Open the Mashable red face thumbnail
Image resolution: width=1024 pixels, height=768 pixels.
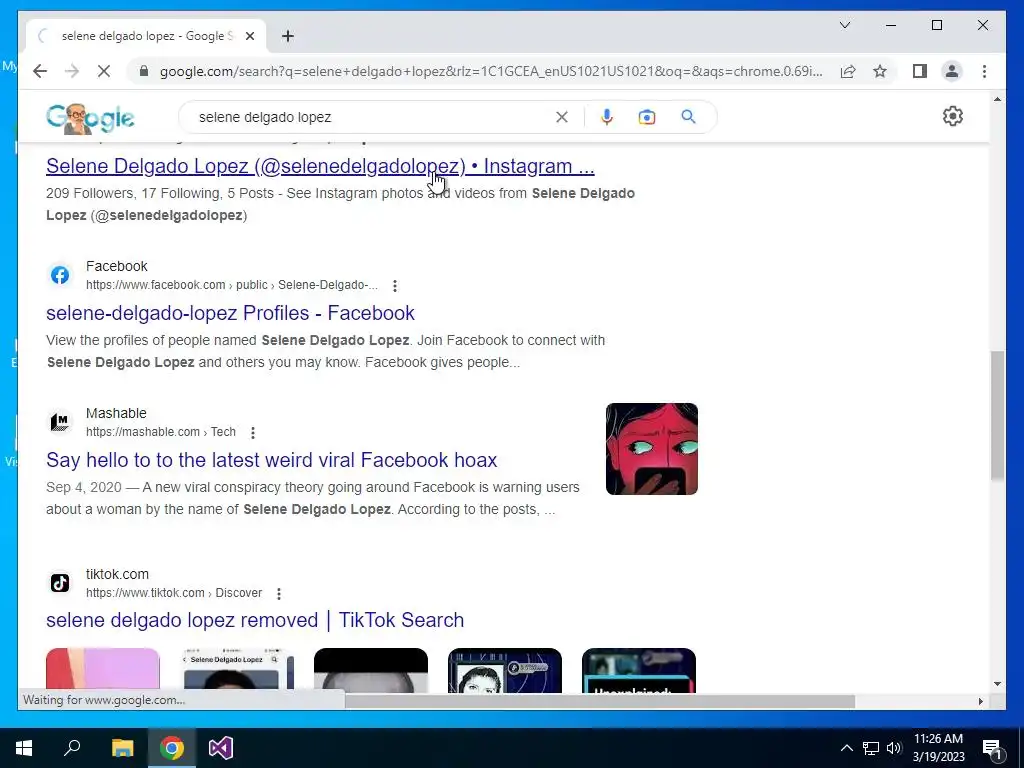point(652,449)
